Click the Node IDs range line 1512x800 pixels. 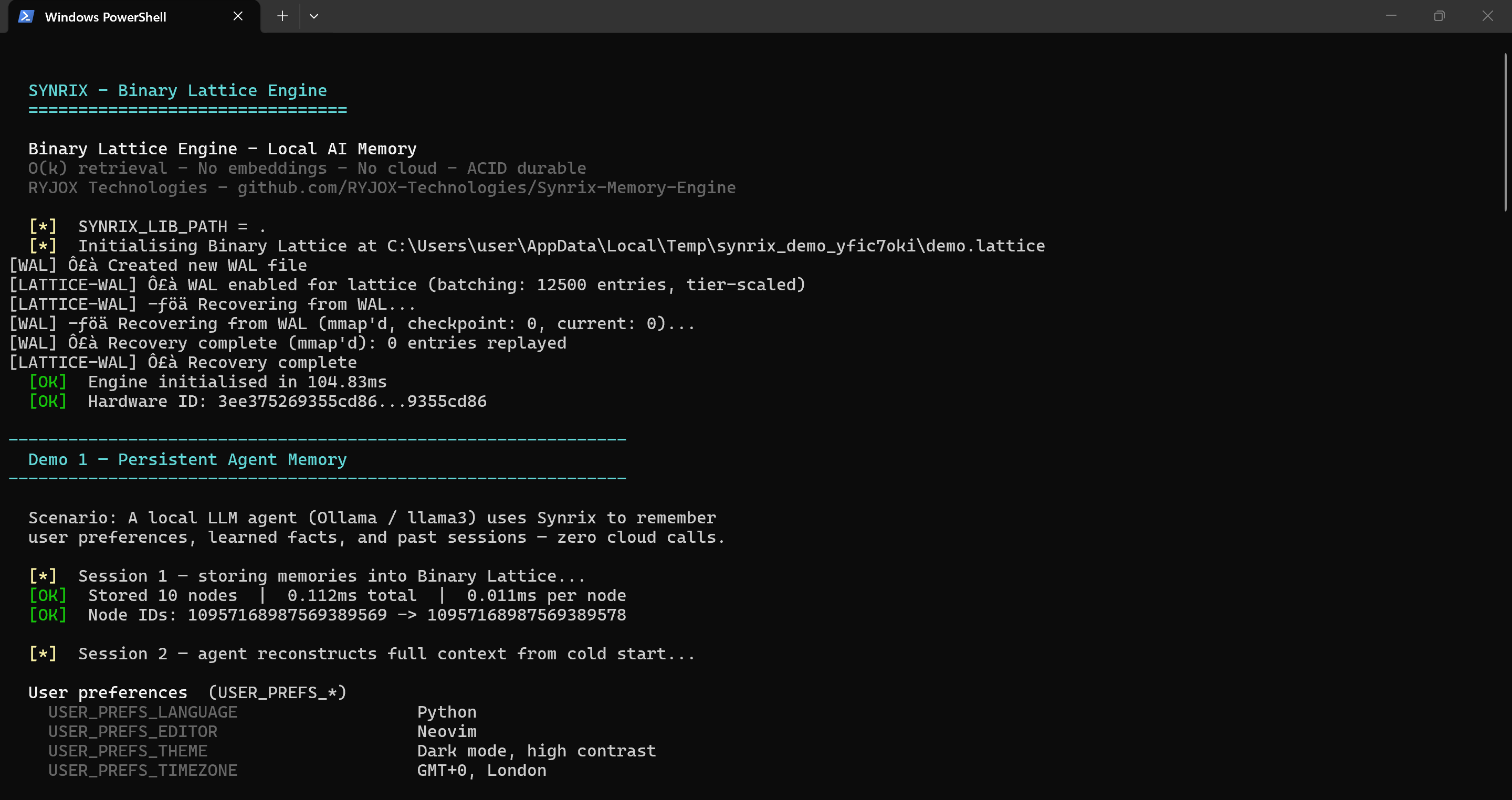(357, 615)
